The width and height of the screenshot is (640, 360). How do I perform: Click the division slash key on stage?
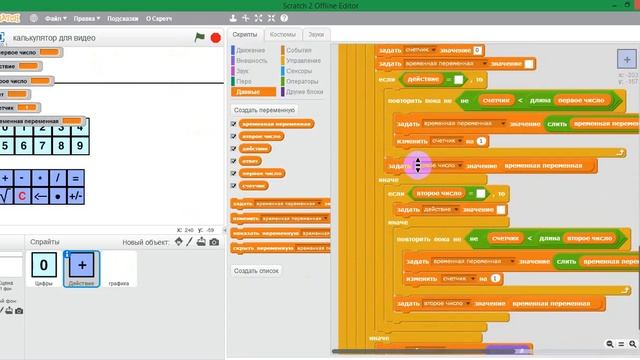tap(58, 178)
